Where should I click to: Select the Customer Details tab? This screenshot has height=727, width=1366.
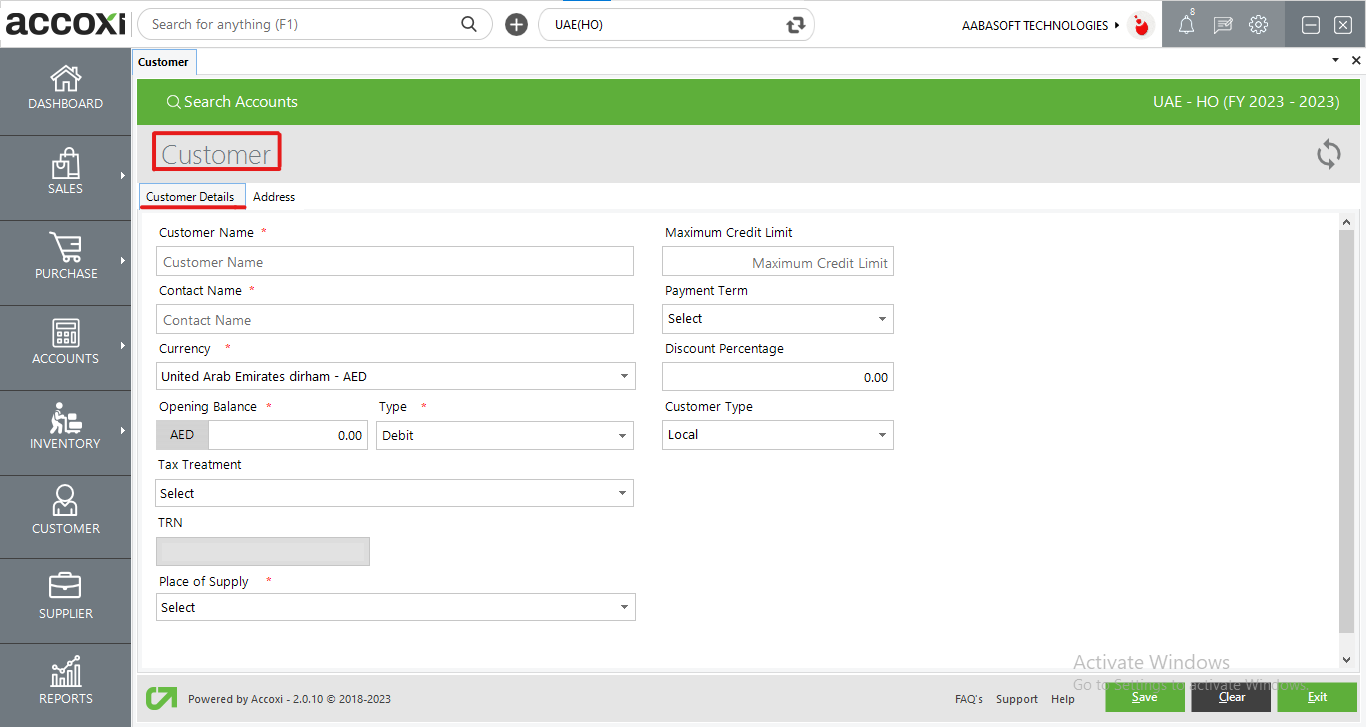(192, 196)
